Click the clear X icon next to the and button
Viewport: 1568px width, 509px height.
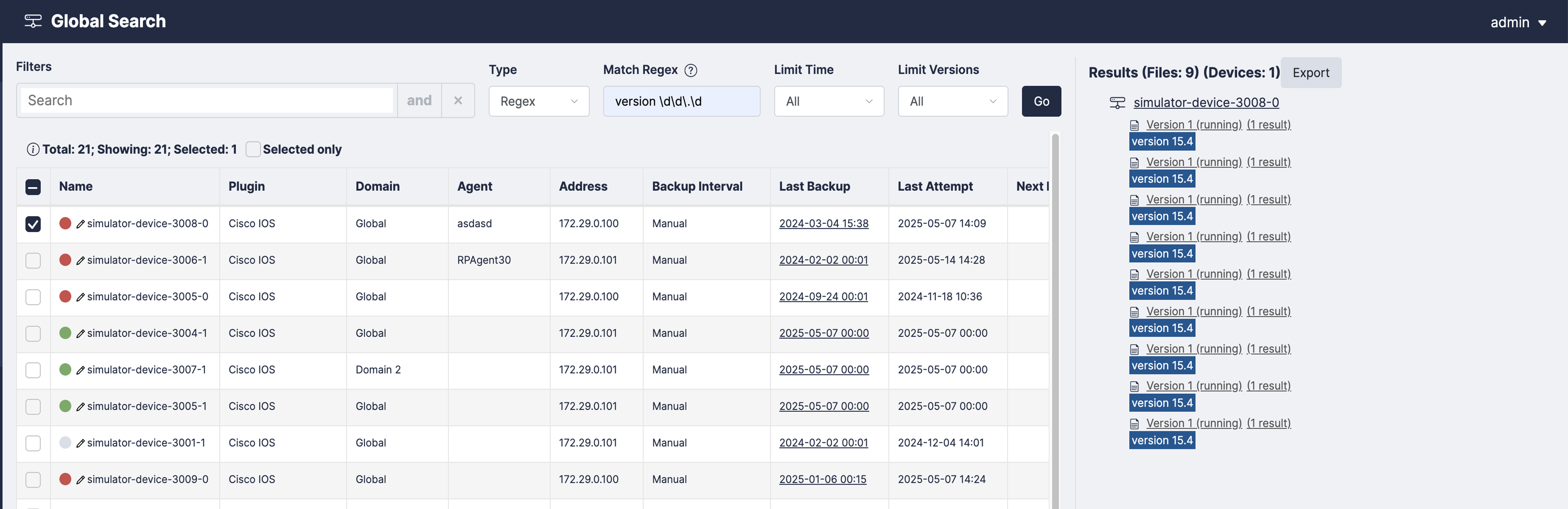(458, 100)
